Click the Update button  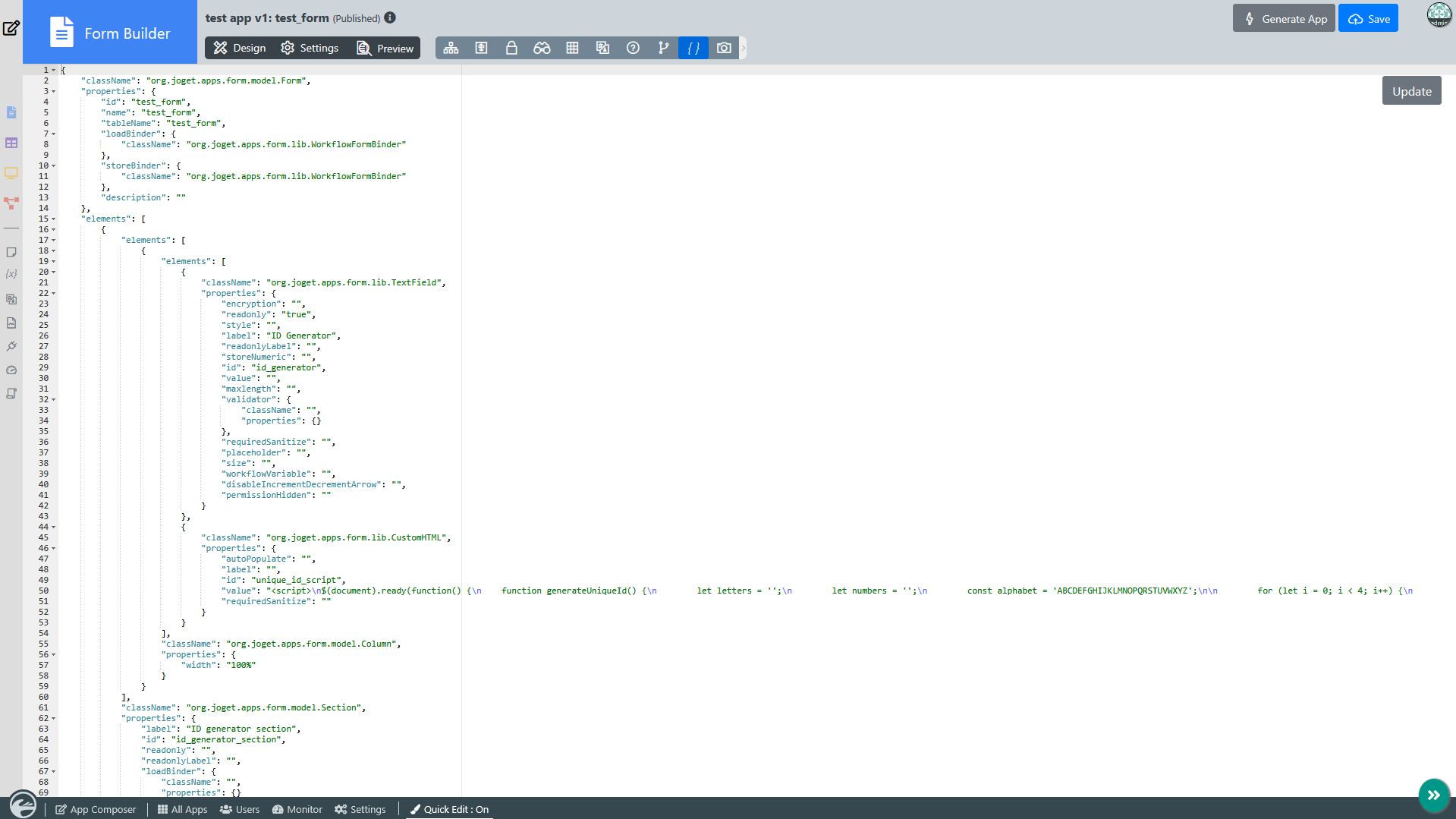pyautogui.click(x=1411, y=91)
